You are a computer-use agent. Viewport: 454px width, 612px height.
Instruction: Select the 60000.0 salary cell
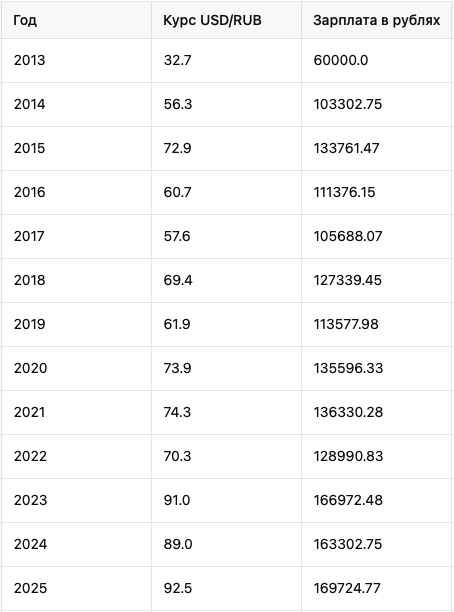[376, 60]
